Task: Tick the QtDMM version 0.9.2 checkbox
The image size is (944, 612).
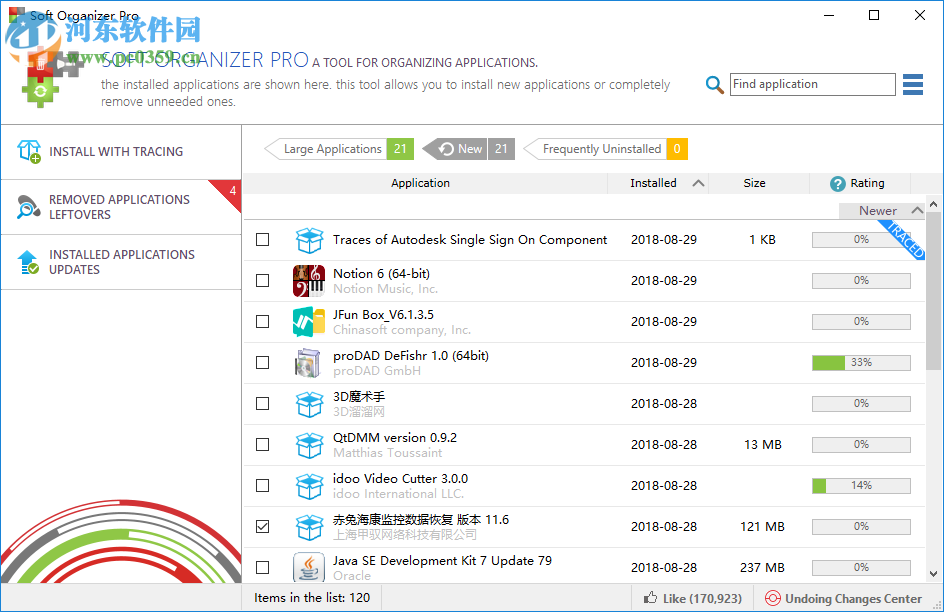Action: (x=262, y=444)
